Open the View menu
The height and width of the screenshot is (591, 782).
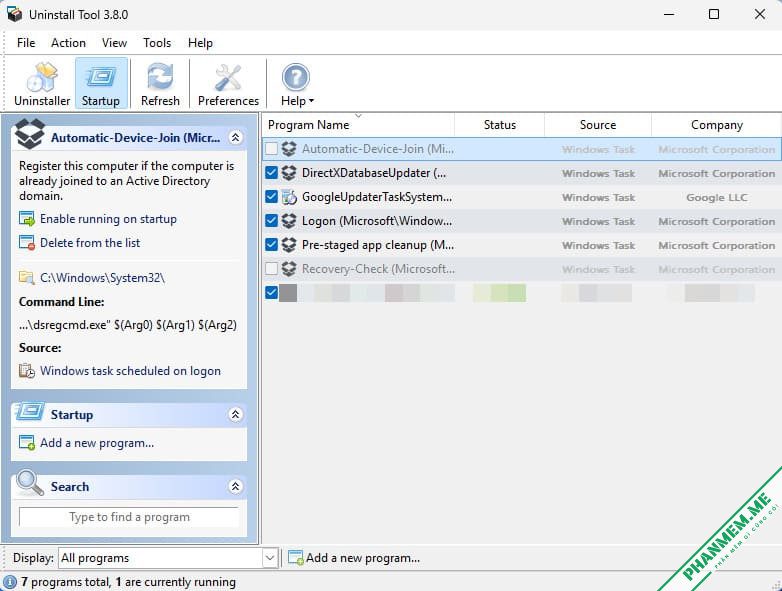(x=114, y=43)
